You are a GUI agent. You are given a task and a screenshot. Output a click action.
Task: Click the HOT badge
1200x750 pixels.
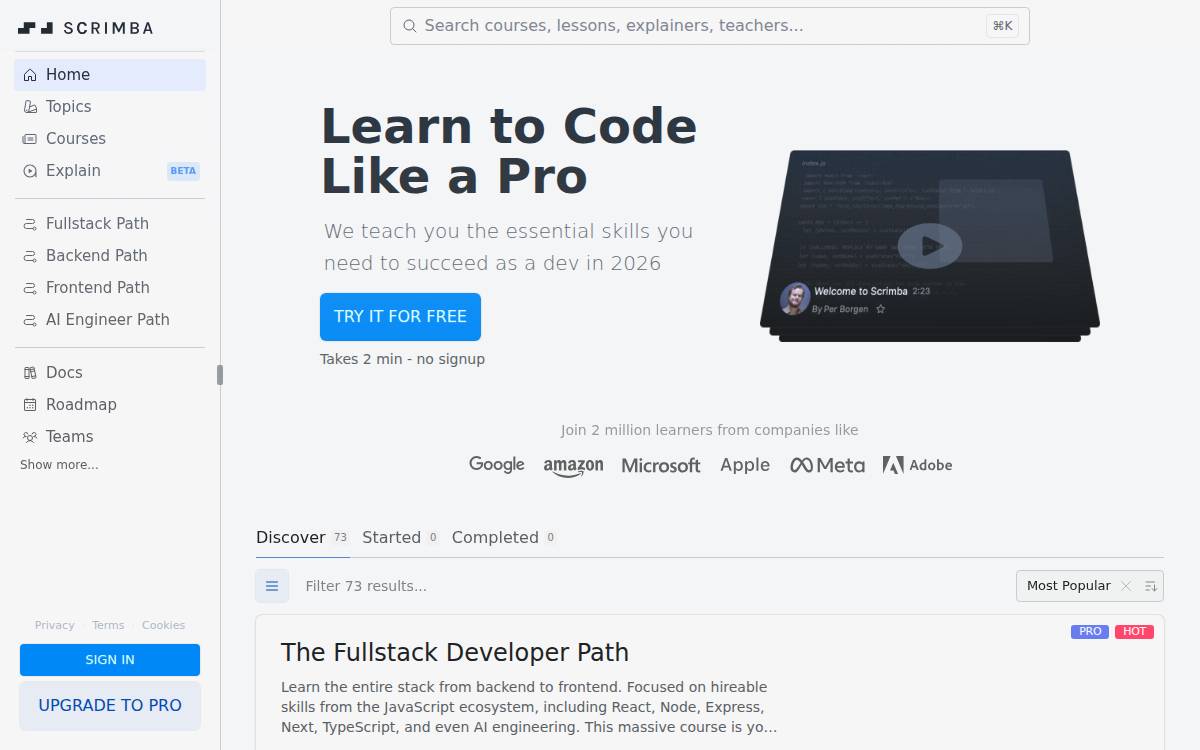[1134, 632]
